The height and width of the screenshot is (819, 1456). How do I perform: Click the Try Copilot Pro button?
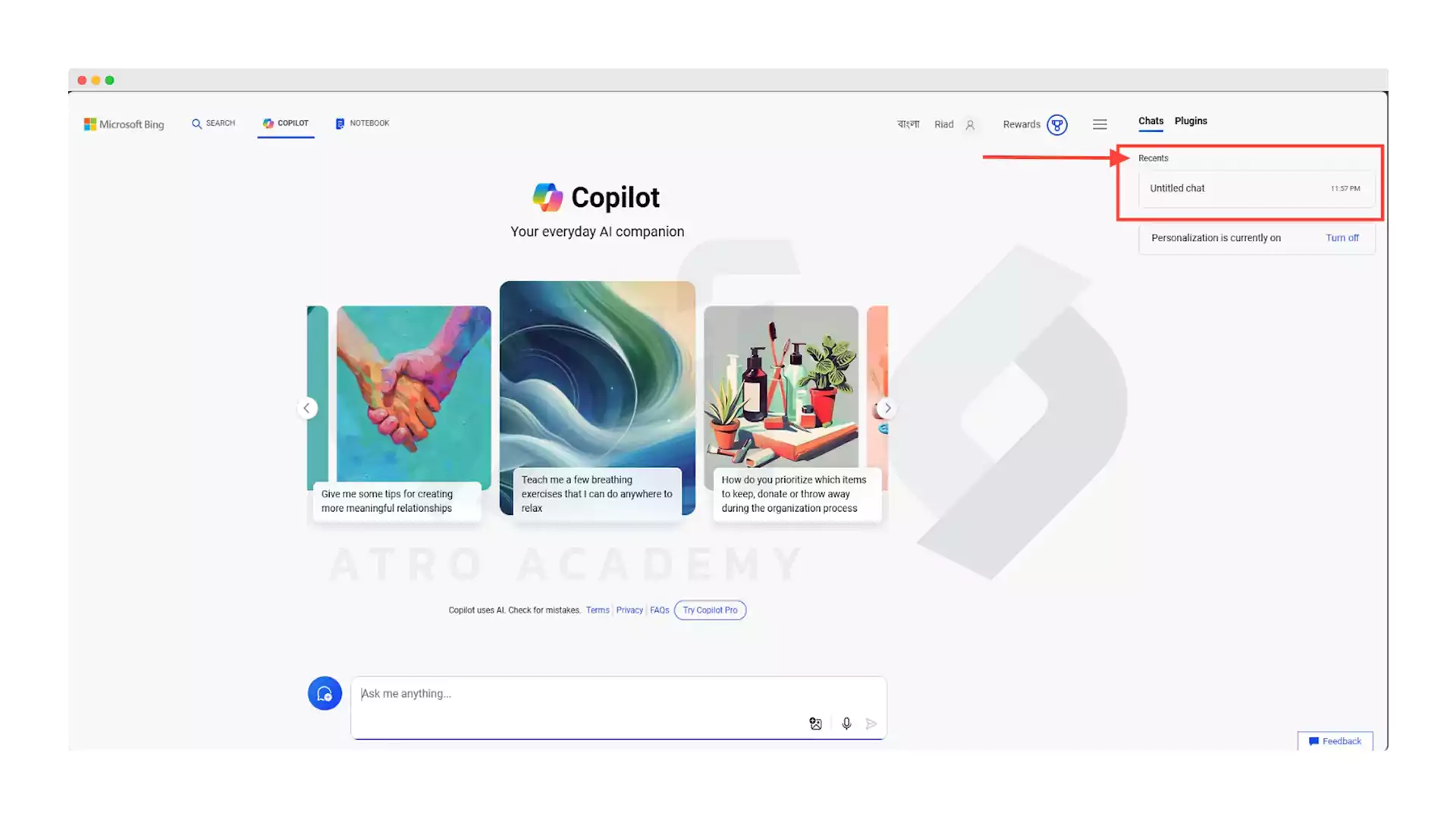coord(710,610)
